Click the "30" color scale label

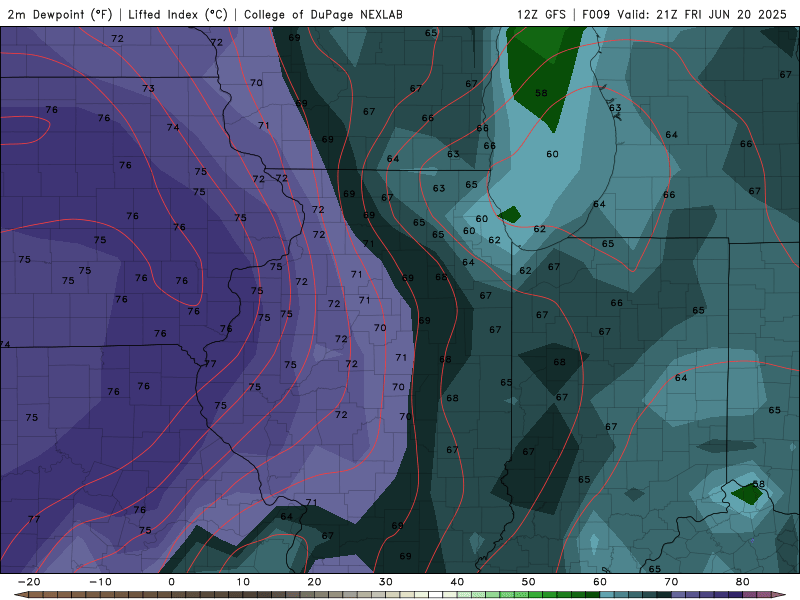point(386,582)
